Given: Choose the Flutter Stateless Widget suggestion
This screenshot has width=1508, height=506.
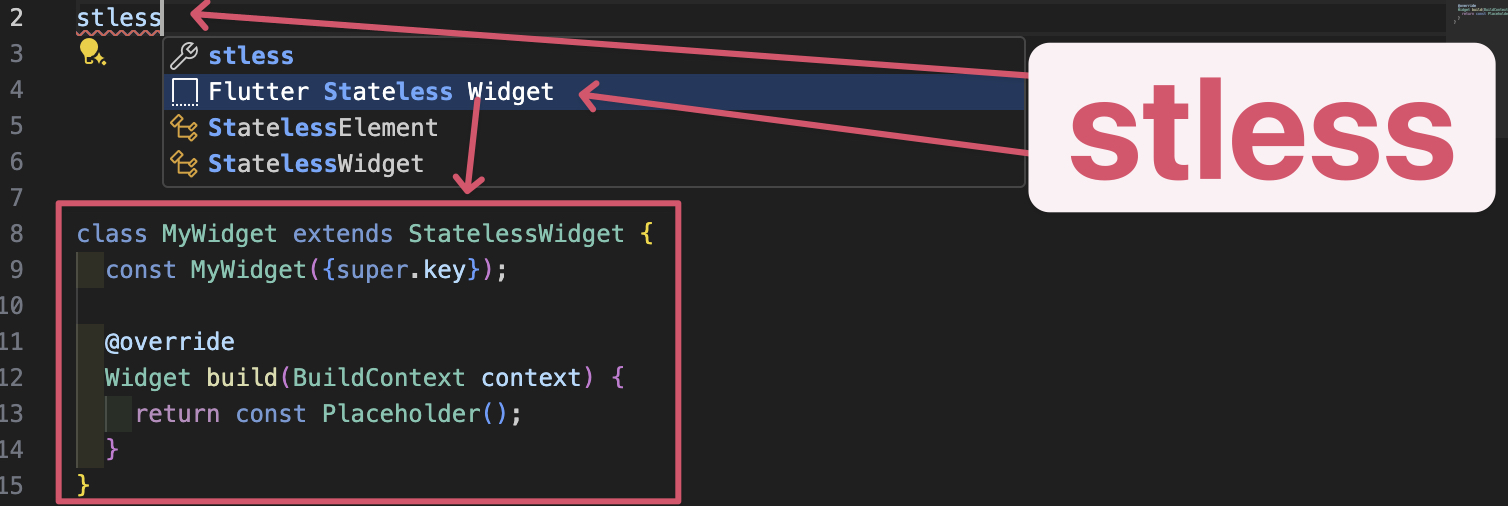Looking at the screenshot, I should pyautogui.click(x=380, y=93).
